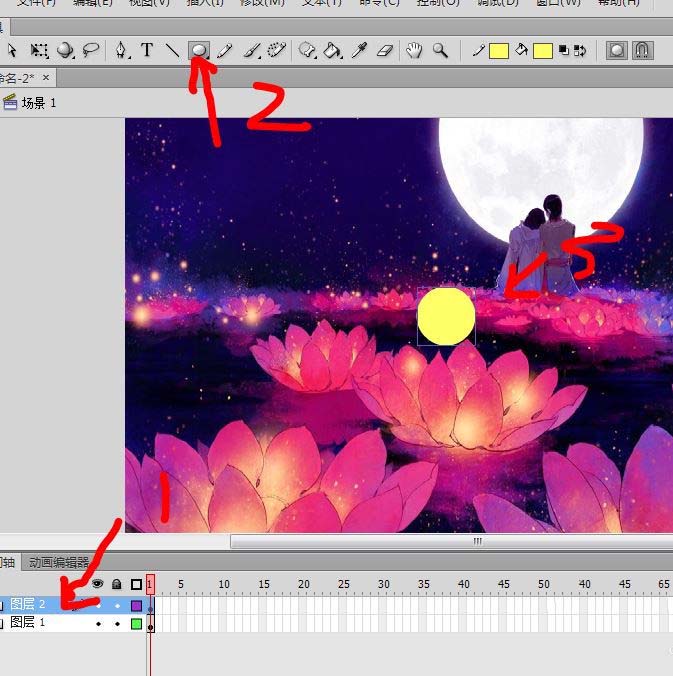
Task: Select the Paint Bucket tool
Action: coord(333,50)
